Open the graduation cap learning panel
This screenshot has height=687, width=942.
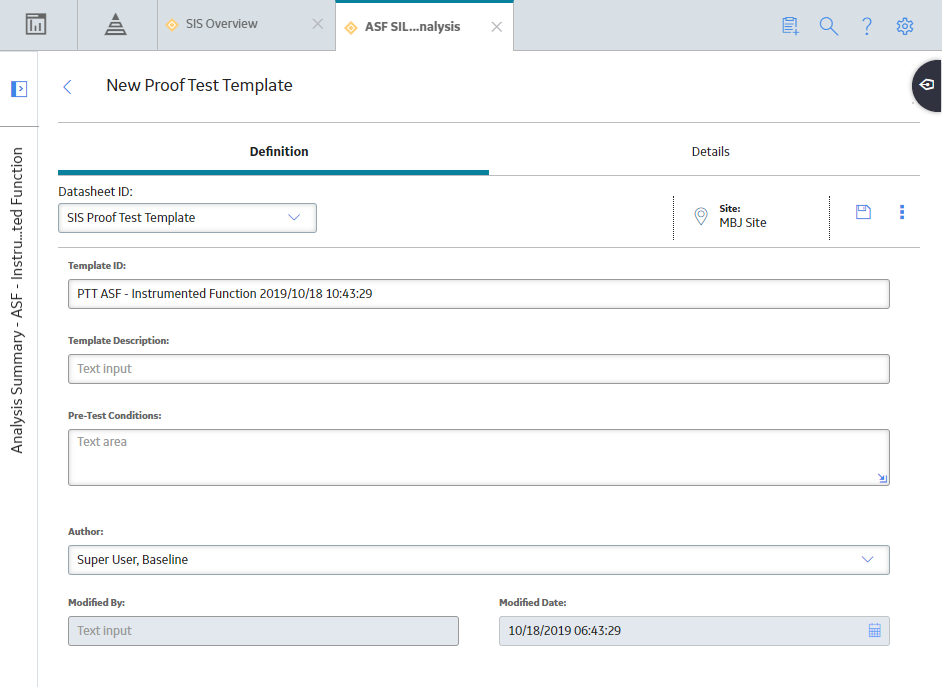(927, 85)
